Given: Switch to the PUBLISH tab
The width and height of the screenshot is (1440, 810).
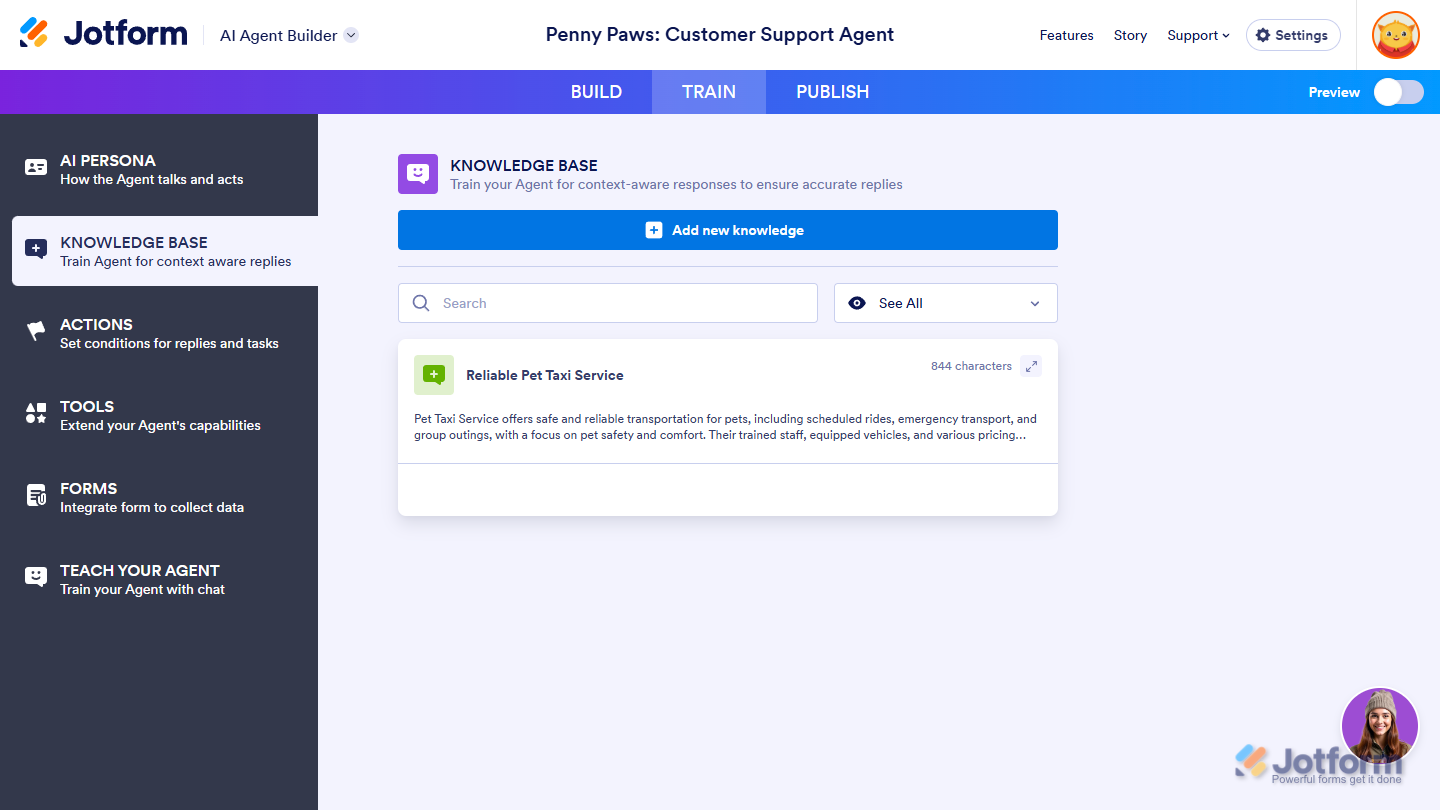Looking at the screenshot, I should click(x=832, y=92).
